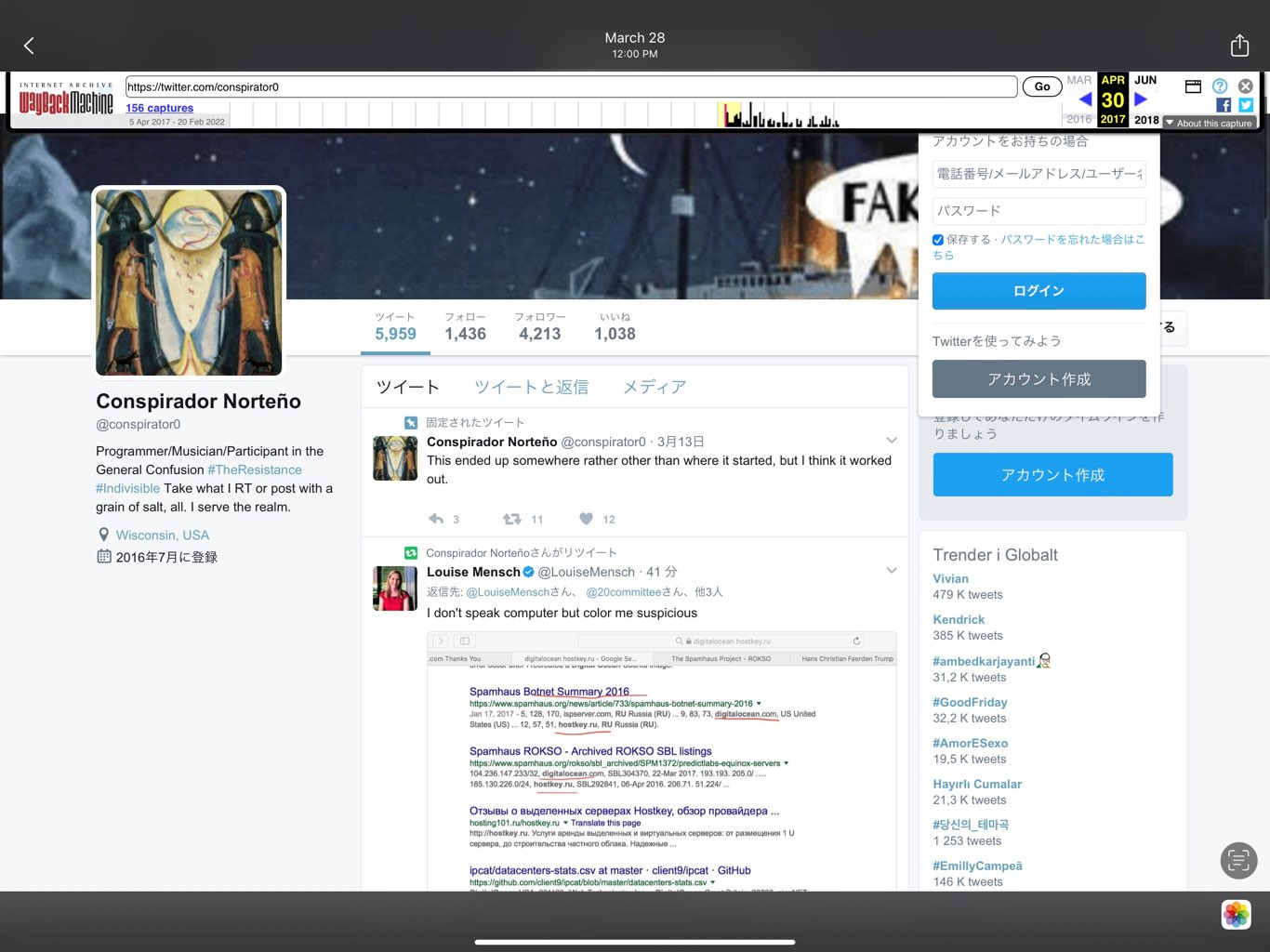Image resolution: width=1270 pixels, height=952 pixels.
Task: Open the いいね 1,038 stat
Action: [615, 327]
